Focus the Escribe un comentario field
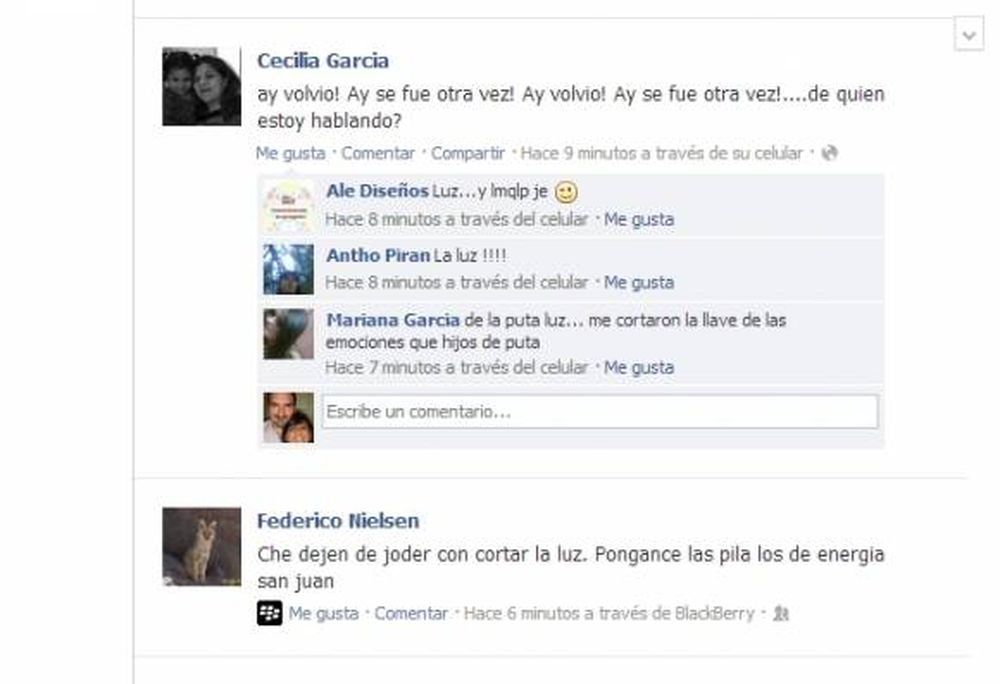Viewport: 1000px width, 684px height. tap(600, 412)
